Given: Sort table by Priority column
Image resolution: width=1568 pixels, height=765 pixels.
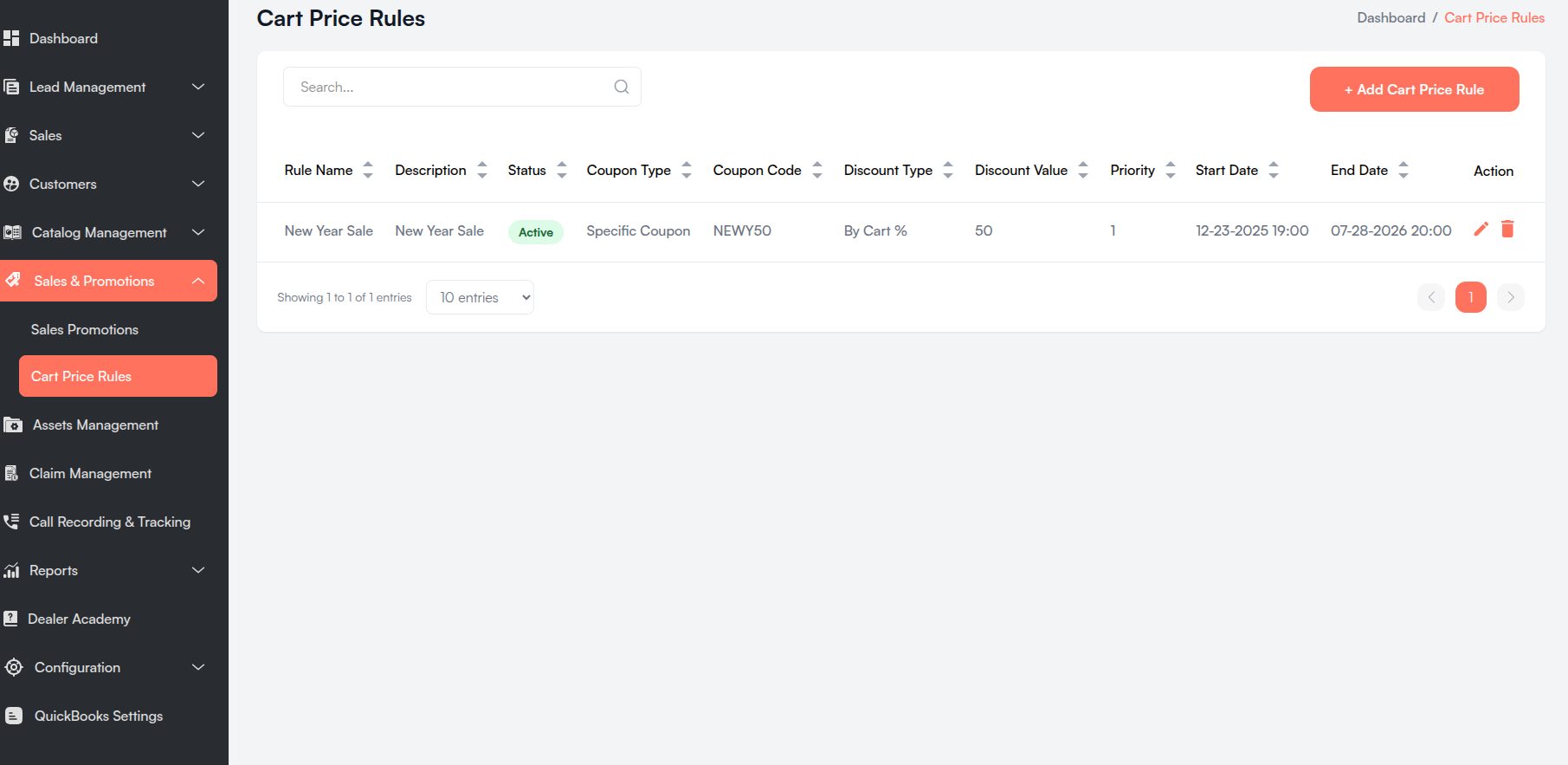Looking at the screenshot, I should point(1171,170).
